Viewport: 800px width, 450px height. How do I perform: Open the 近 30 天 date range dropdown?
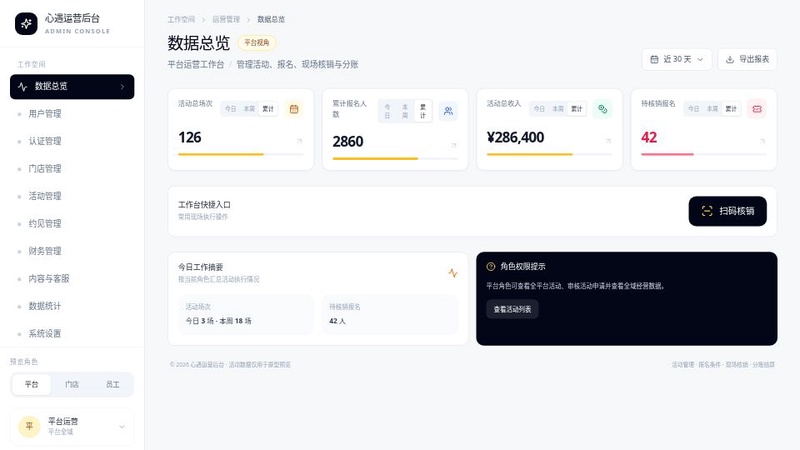pos(677,60)
